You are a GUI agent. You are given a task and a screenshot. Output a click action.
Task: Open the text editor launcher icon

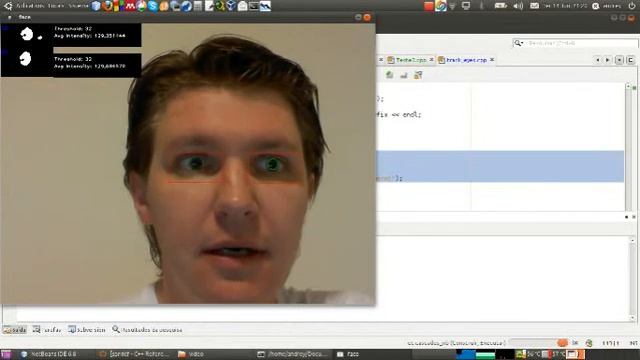point(209,6)
